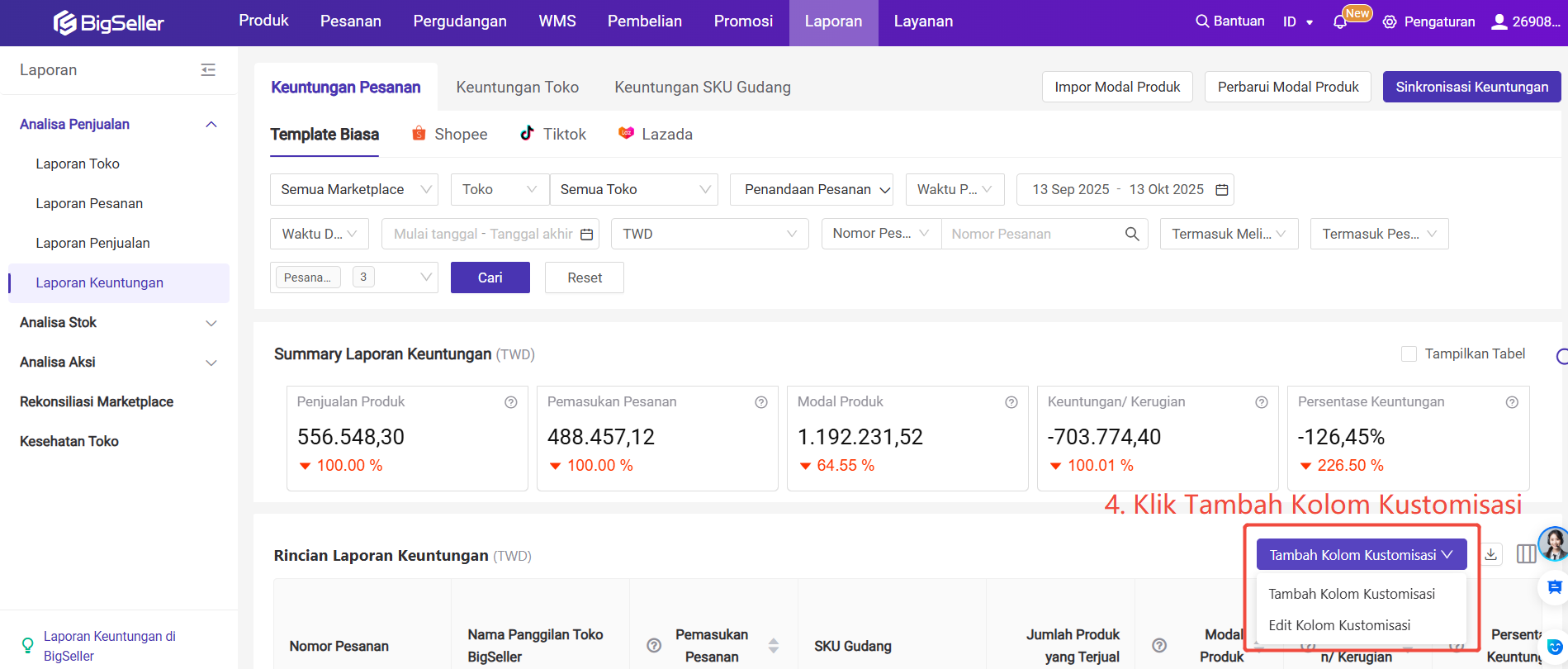This screenshot has height=669, width=1568.
Task: Collapse the Laporan sidebar menu icon
Action: pos(208,70)
